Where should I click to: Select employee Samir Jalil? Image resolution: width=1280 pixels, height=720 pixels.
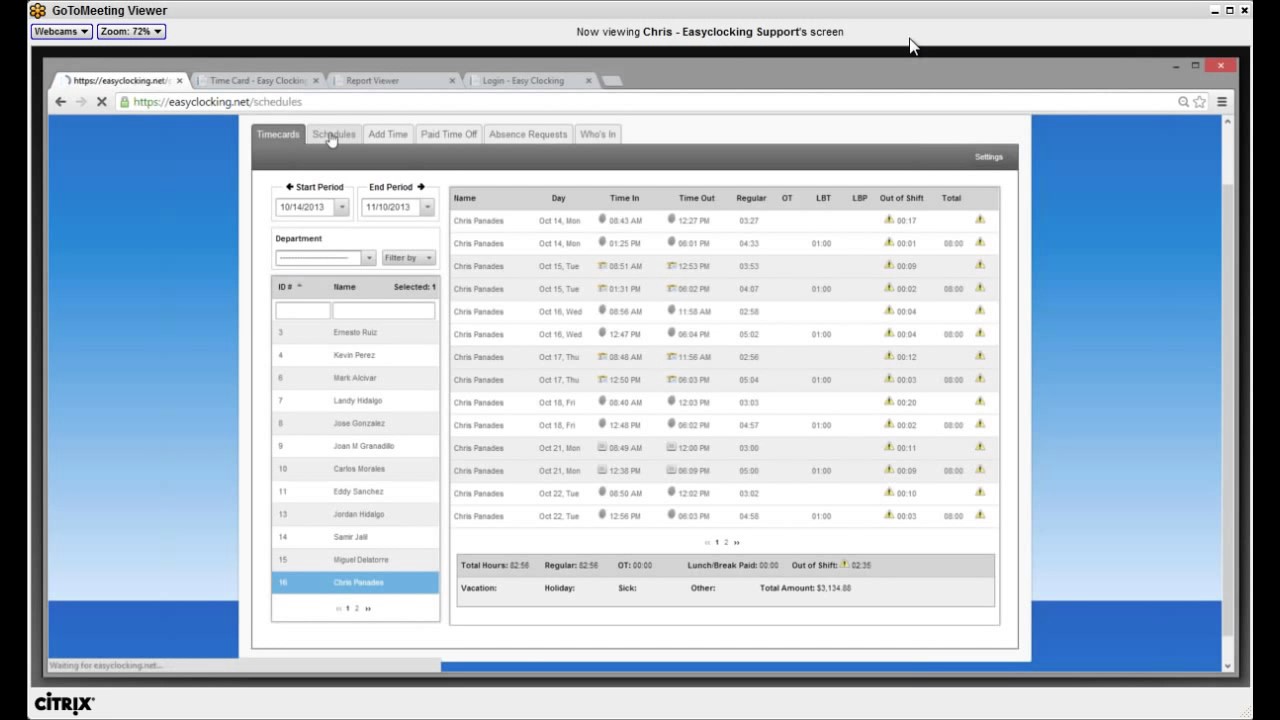355,537
